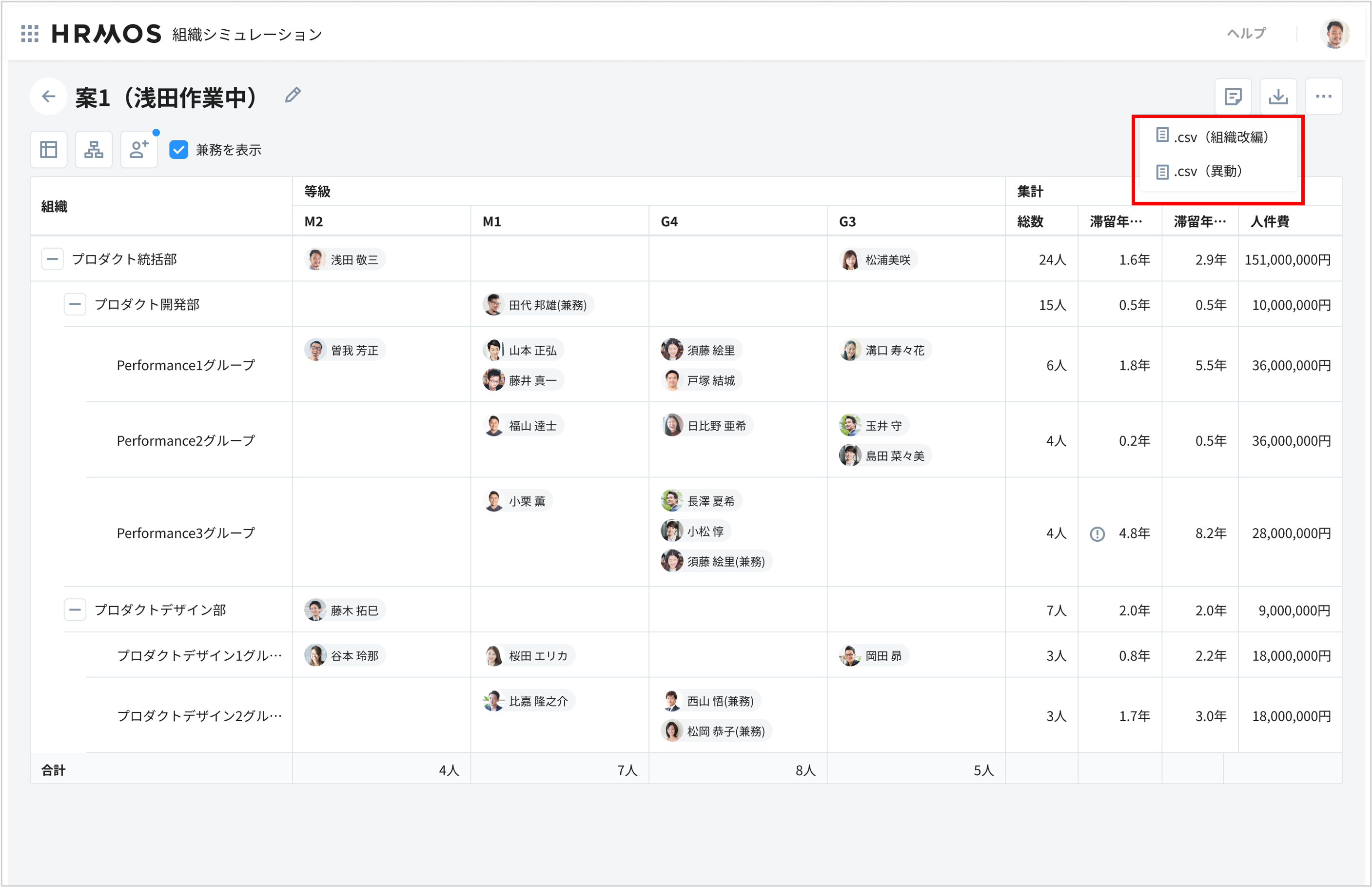Click the pencil edit icon next to 案1
Image resolution: width=1372 pixels, height=887 pixels.
(293, 95)
